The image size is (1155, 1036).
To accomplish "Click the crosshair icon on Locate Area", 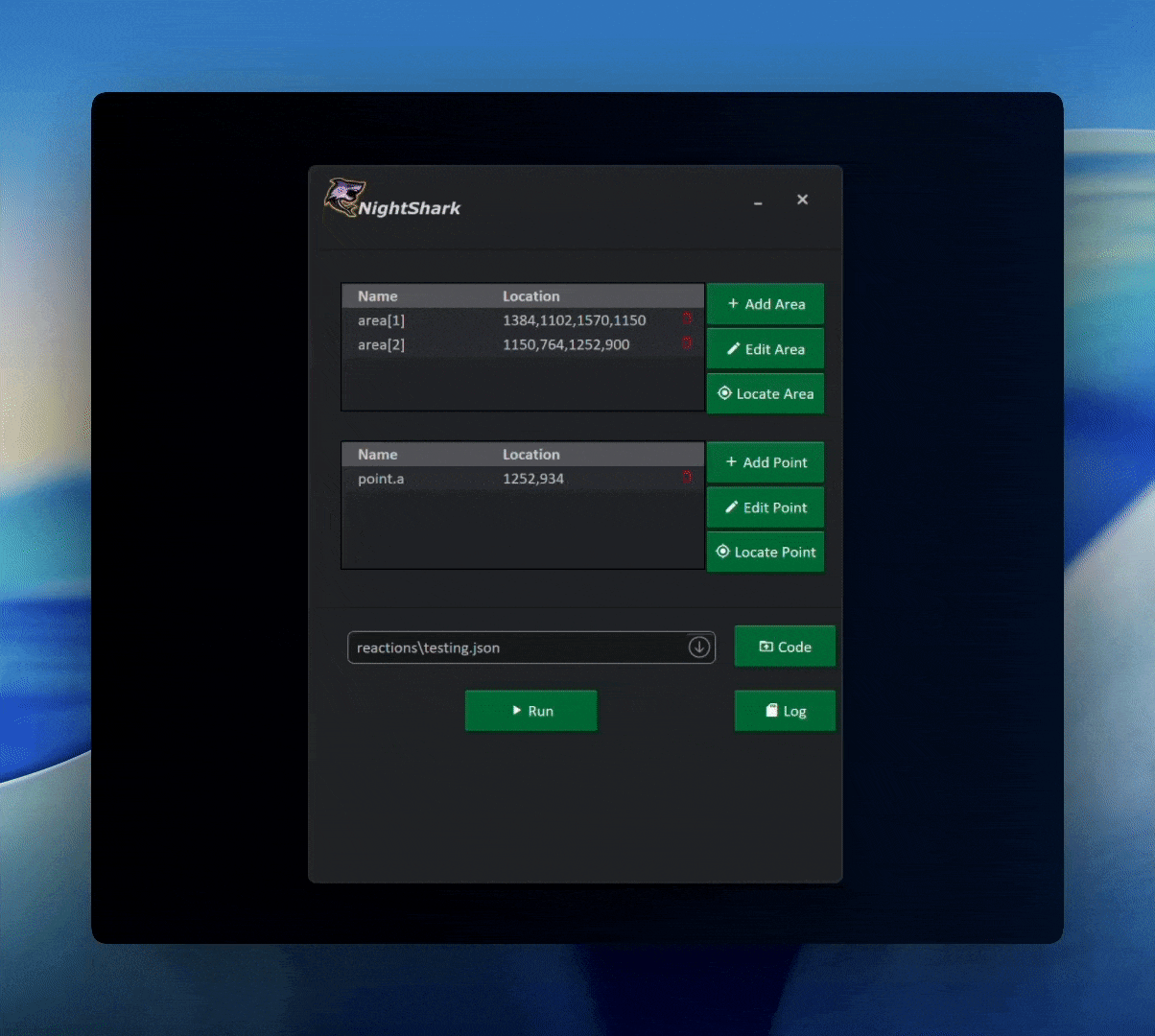I will point(724,393).
